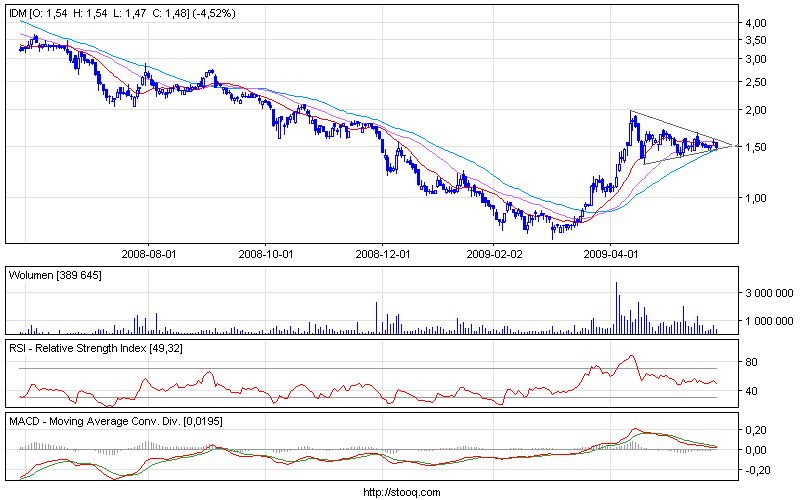Click the 1,00 price axis label
The image size is (800, 500).
pyautogui.click(x=756, y=198)
